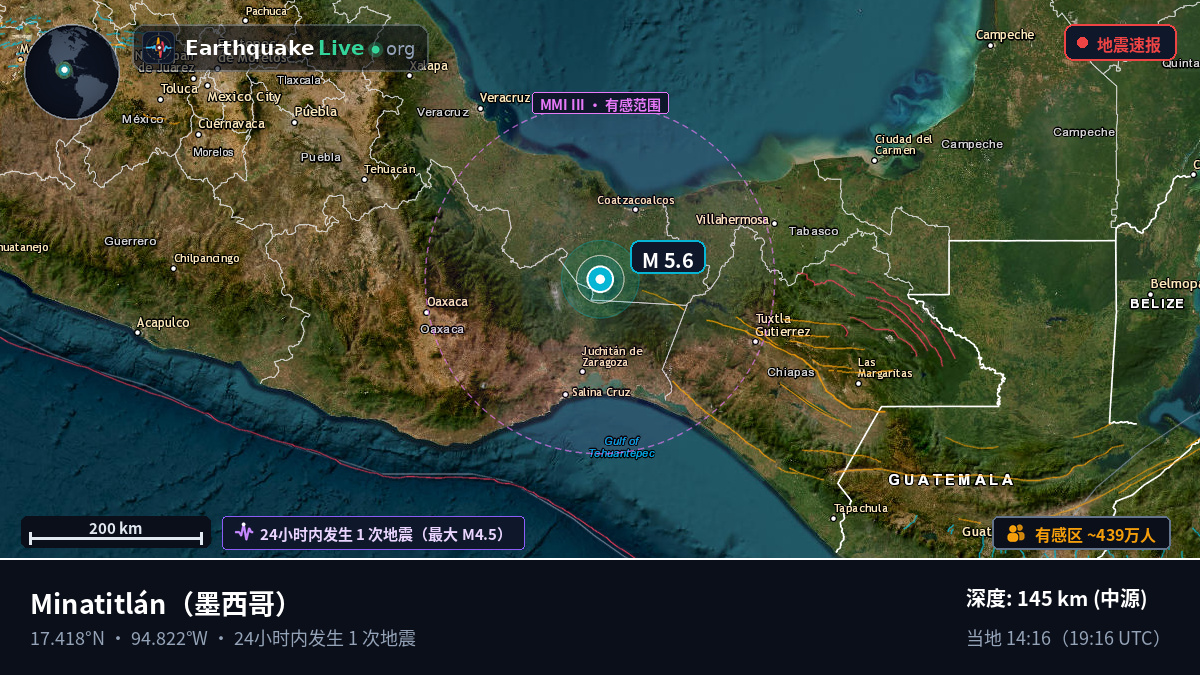Image resolution: width=1200 pixels, height=675 pixels.
Task: Click the Cuernavaca city label
Action: coord(232,124)
